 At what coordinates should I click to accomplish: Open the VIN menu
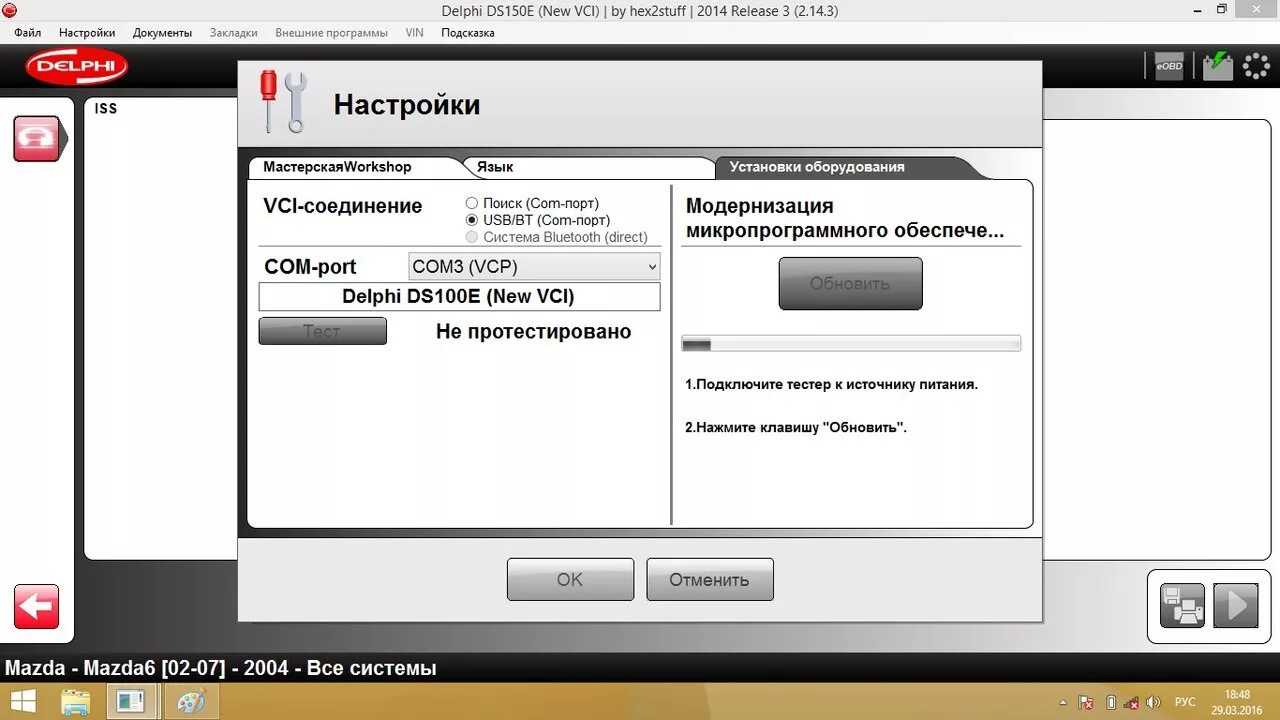pos(414,32)
